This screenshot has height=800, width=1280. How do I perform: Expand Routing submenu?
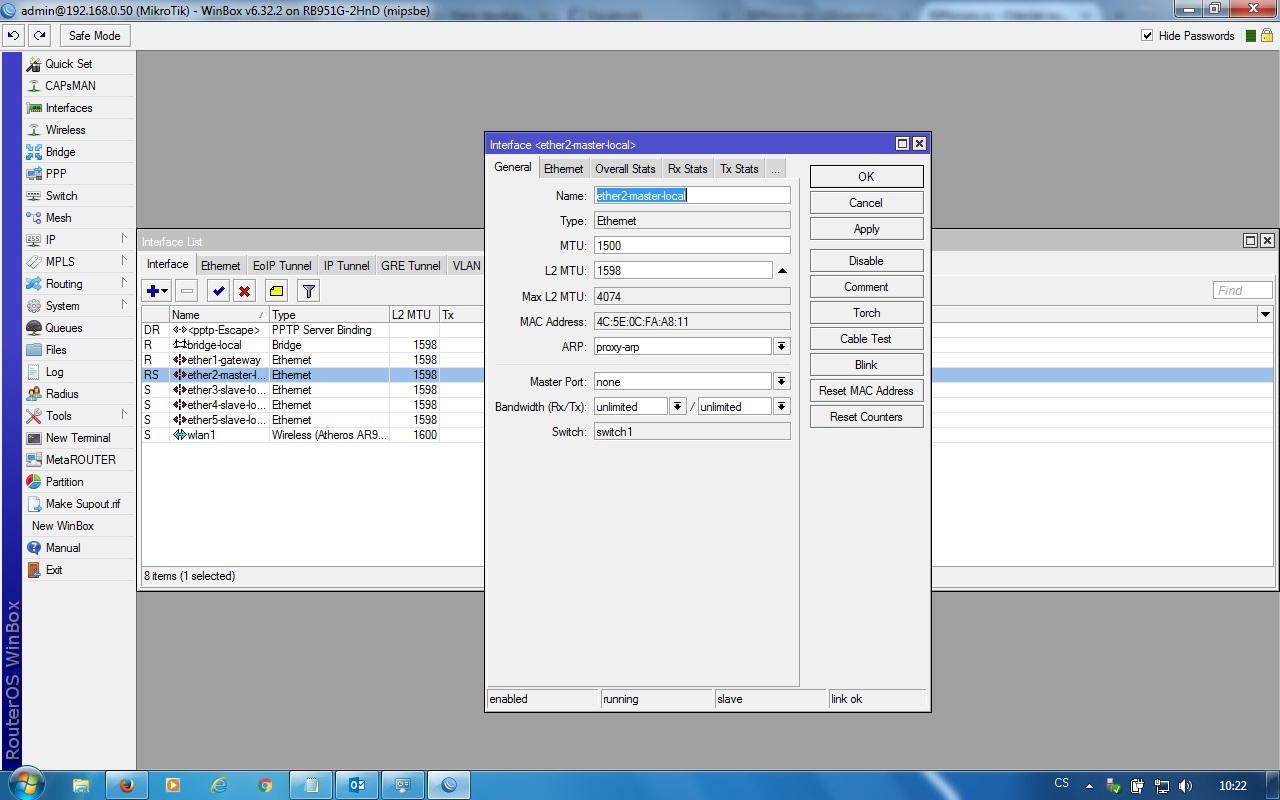[79, 284]
